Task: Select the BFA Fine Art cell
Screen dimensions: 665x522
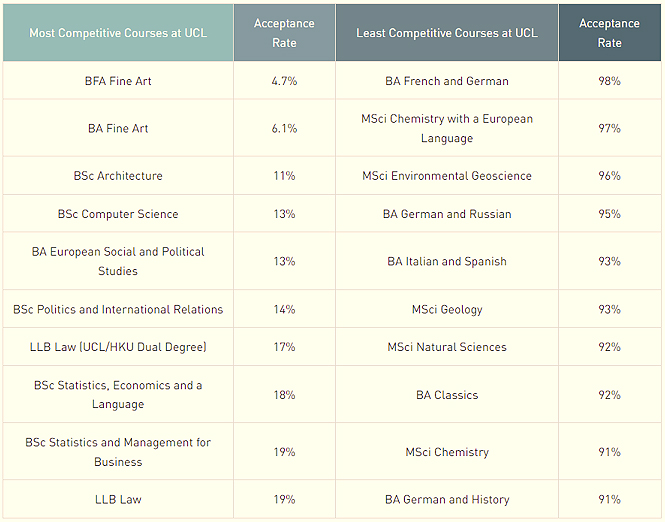Action: point(118,81)
